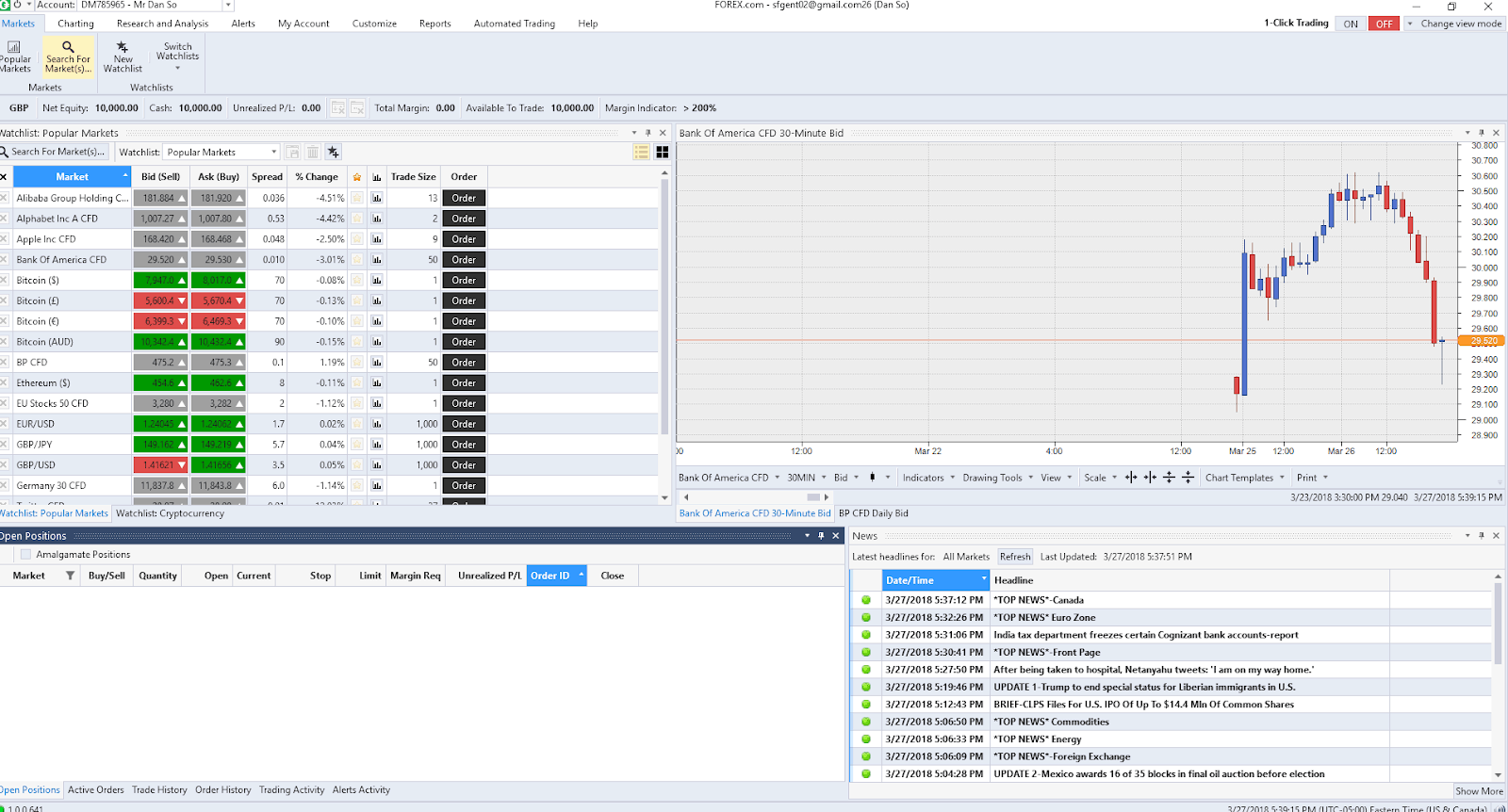This screenshot has width=1508, height=812.
Task: Open the Bid price type dropdown
Action: coord(846,478)
